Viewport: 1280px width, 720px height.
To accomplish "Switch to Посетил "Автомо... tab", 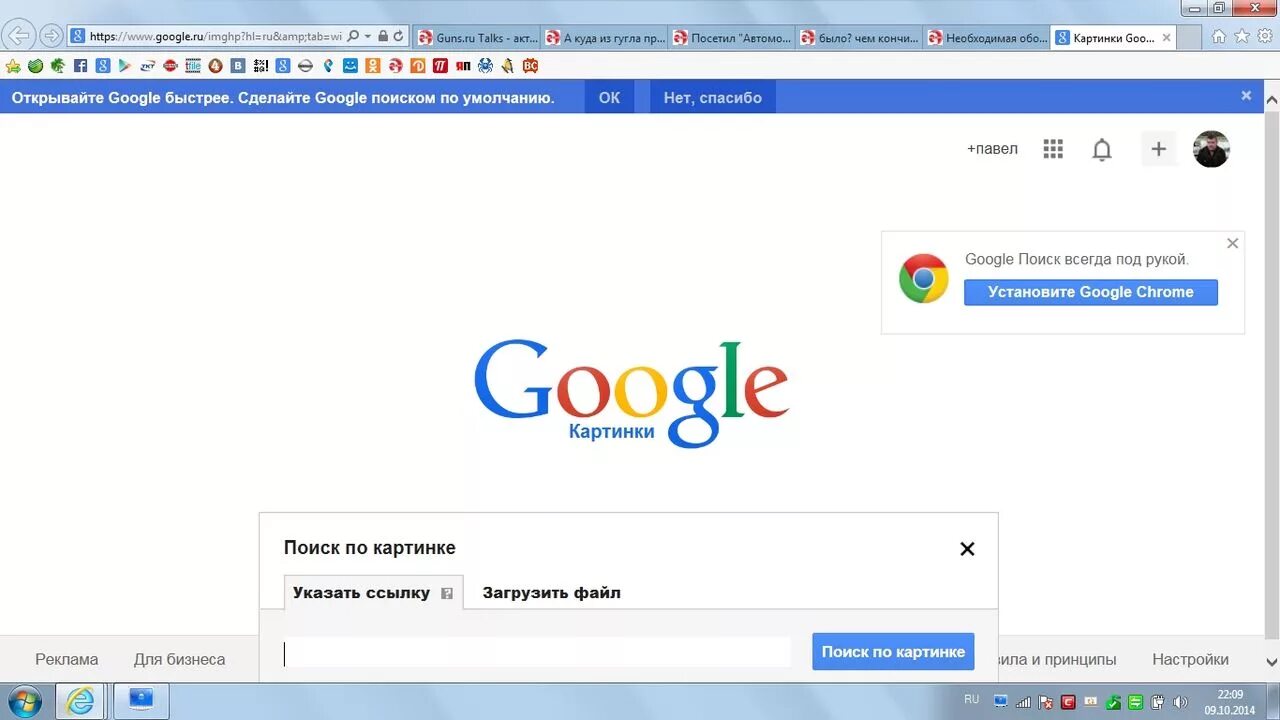I will pos(732,38).
